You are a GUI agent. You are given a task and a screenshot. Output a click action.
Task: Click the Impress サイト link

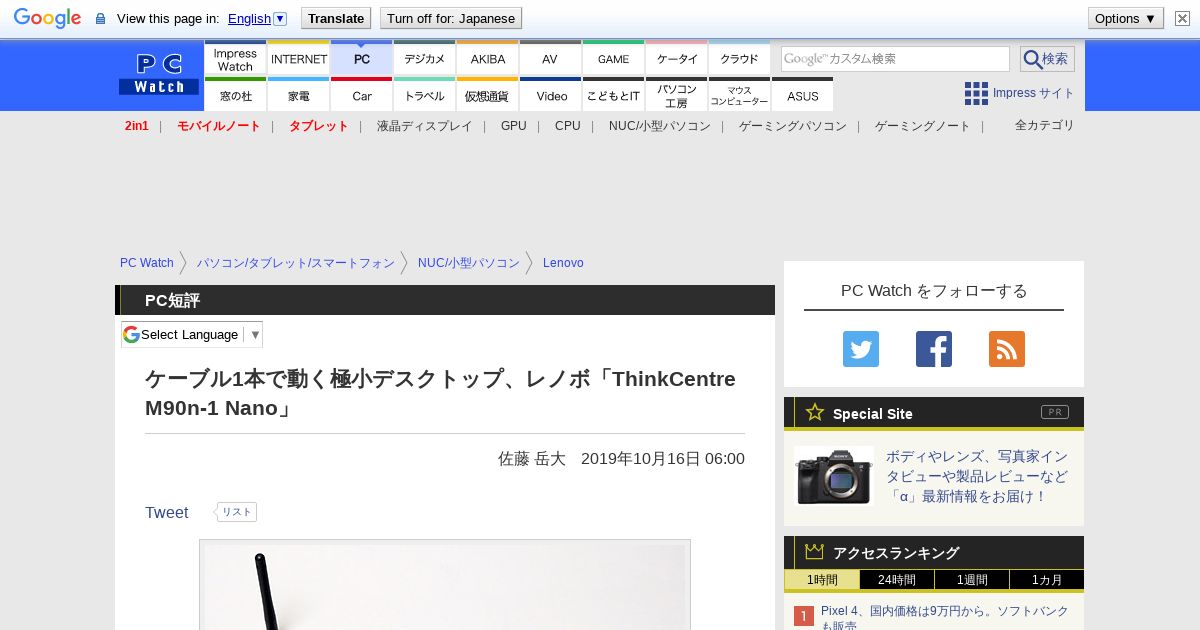pos(1034,93)
